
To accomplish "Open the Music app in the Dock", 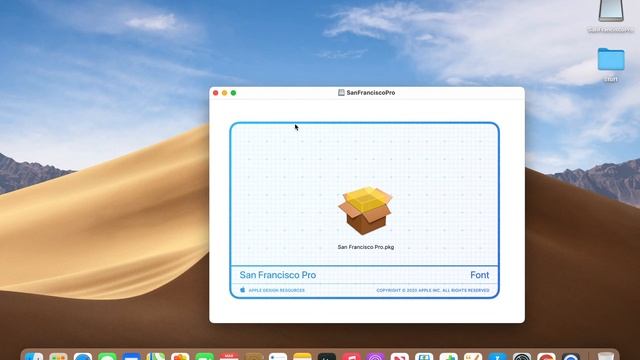I will [351, 356].
